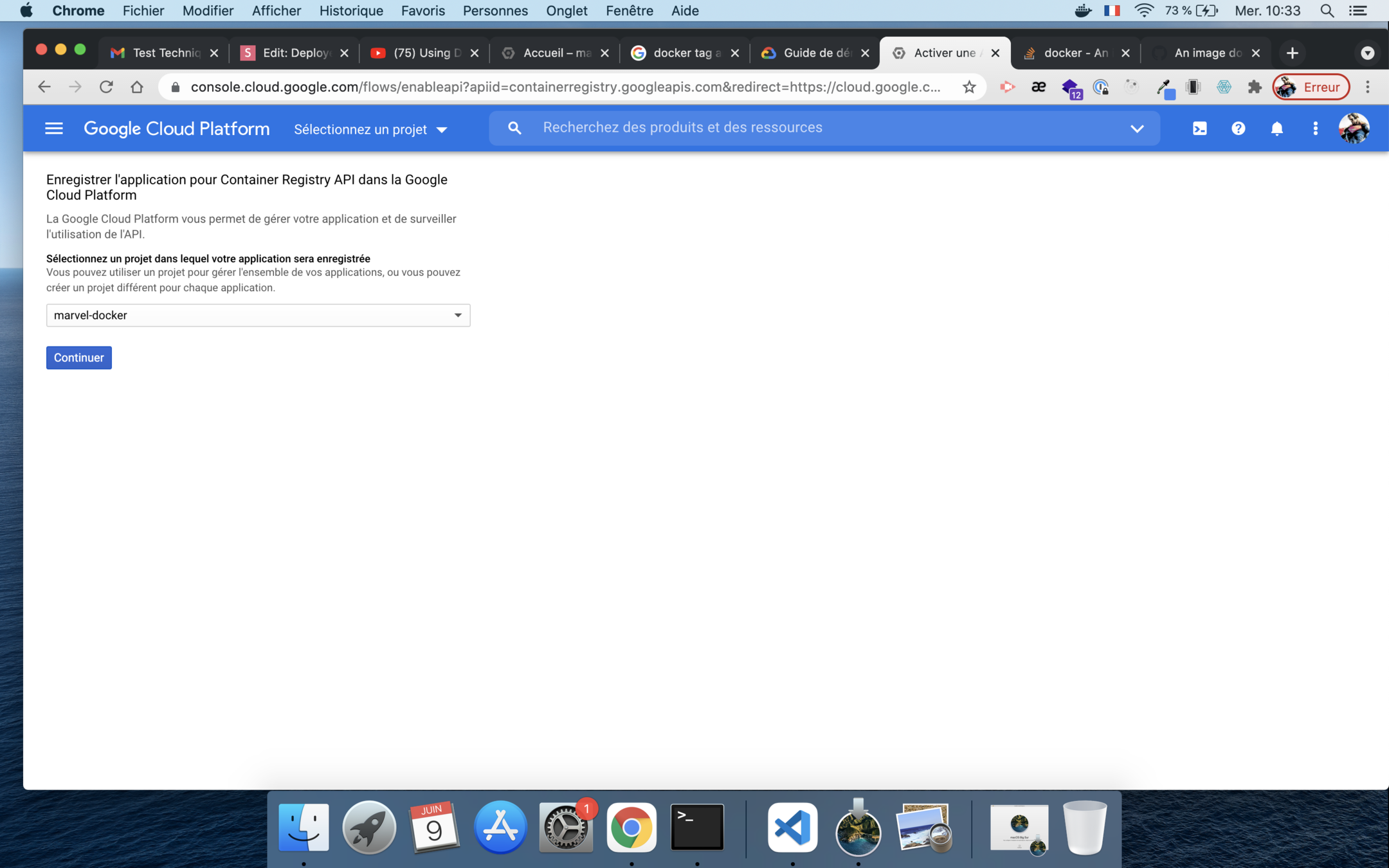Switch to the 'Guide de dé' tab
This screenshot has height=868, width=1389.
pyautogui.click(x=814, y=53)
